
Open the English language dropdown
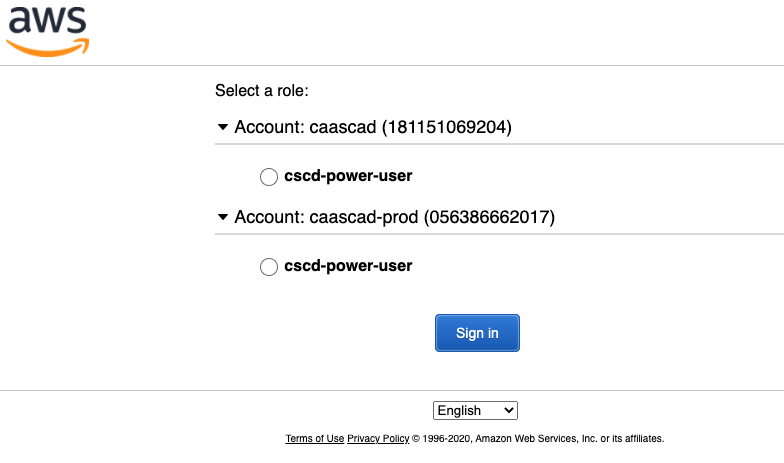pos(475,410)
